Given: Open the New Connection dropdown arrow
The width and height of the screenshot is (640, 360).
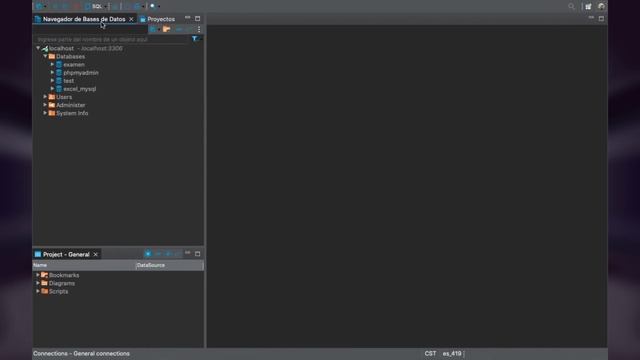Looking at the screenshot, I should (45, 7).
